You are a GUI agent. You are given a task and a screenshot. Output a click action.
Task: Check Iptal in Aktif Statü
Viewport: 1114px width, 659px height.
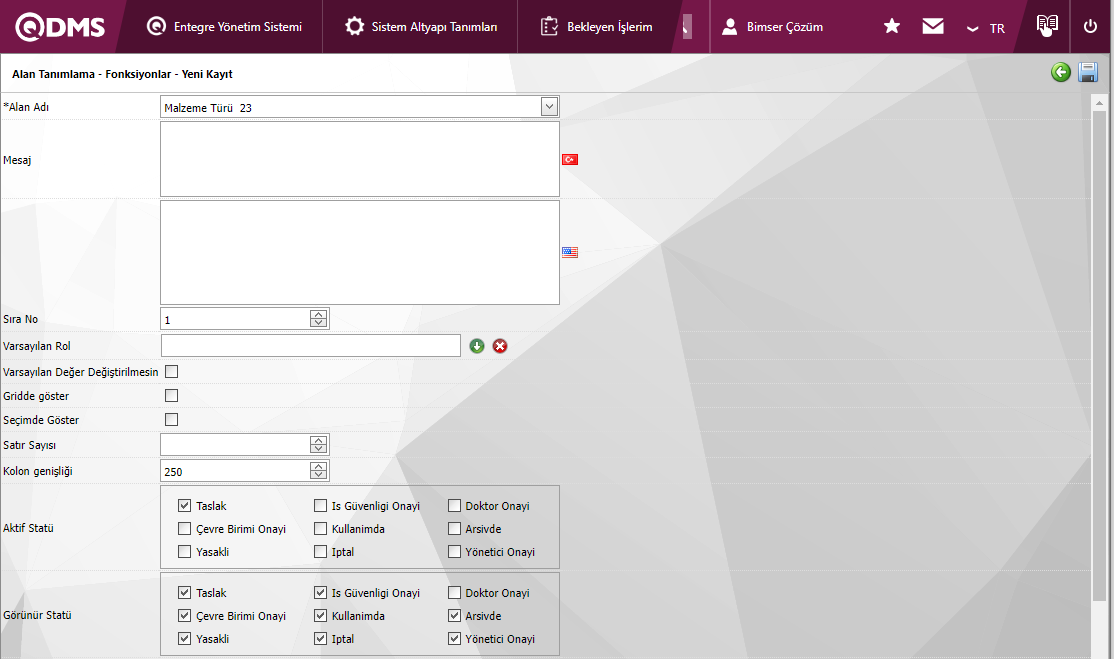[x=320, y=551]
